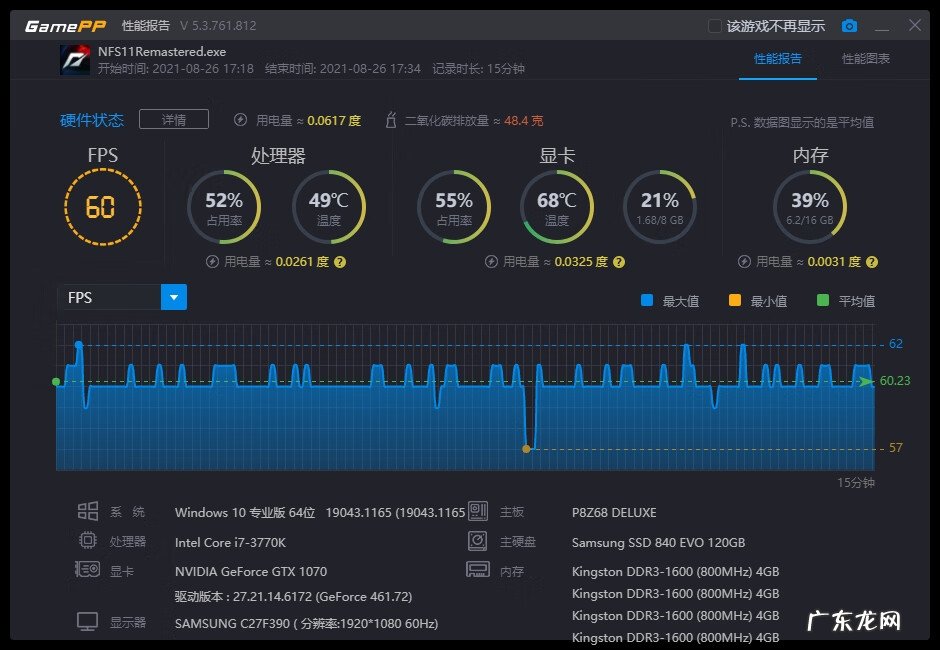Click the graphics card hardware icon

(88, 570)
